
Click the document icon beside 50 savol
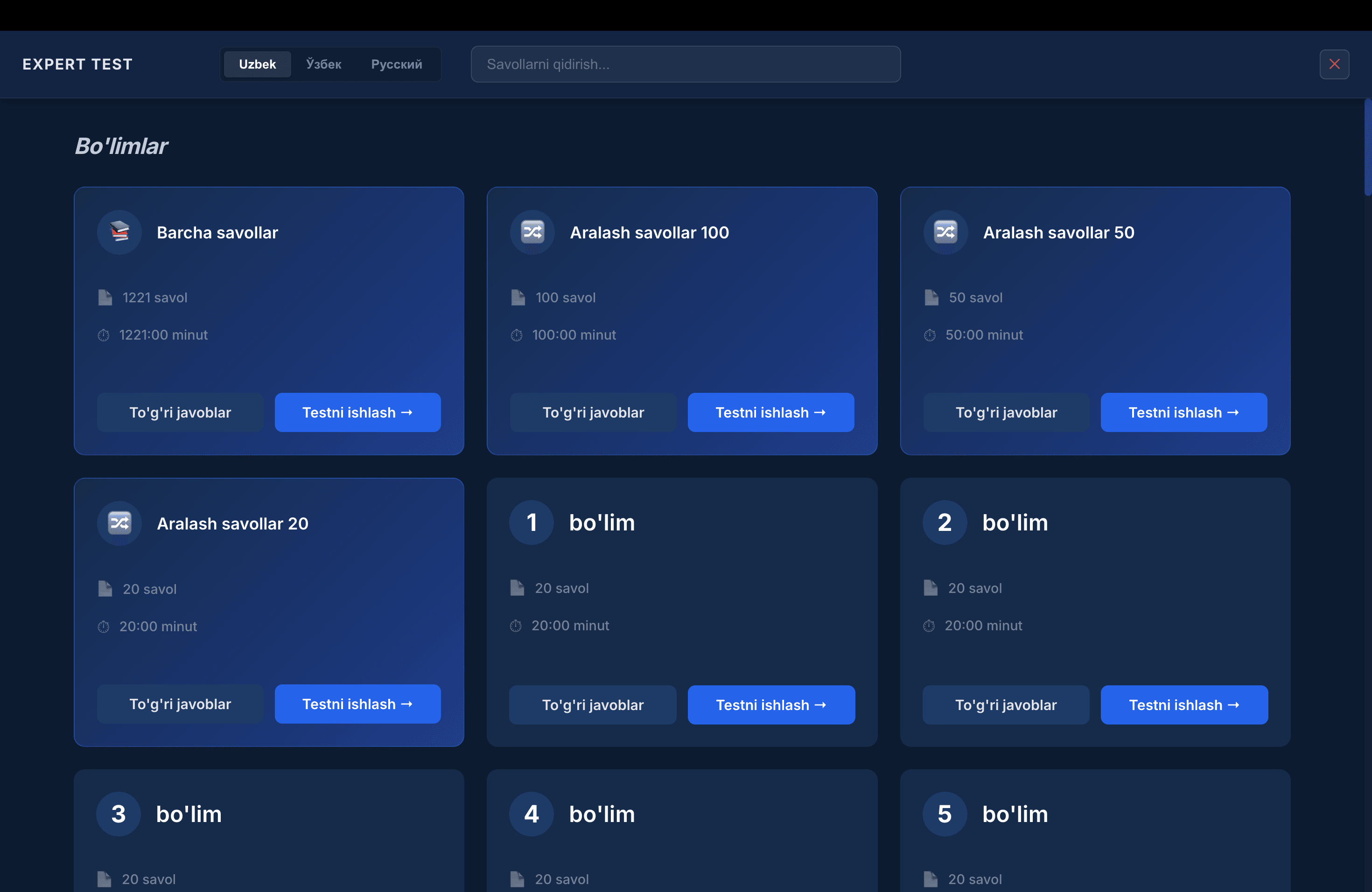[931, 297]
